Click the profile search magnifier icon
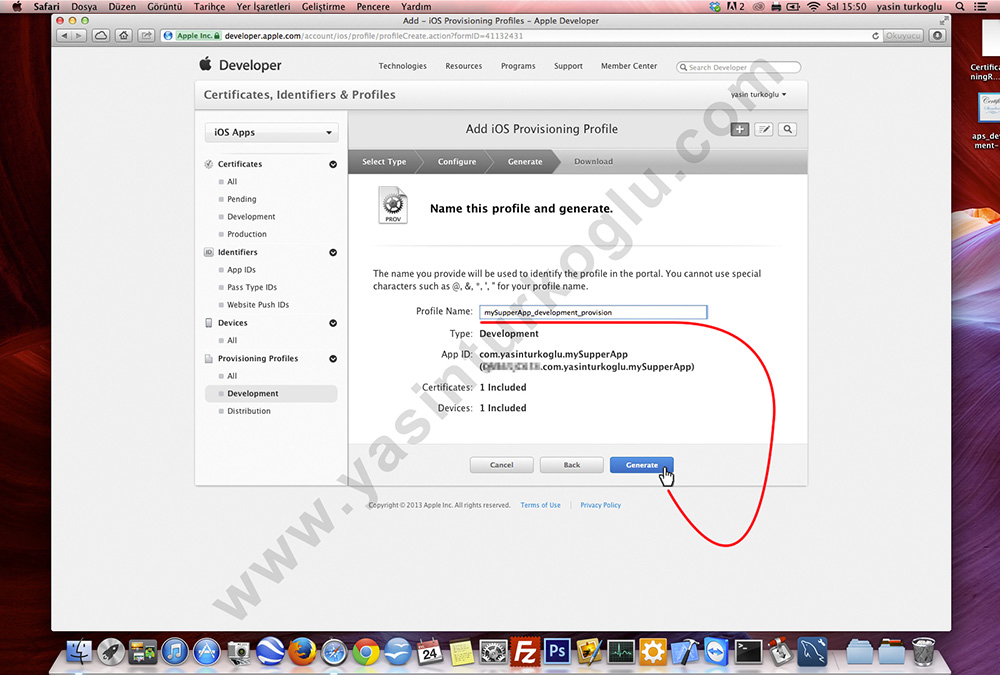Viewport: 1000px width, 675px height. (788, 130)
